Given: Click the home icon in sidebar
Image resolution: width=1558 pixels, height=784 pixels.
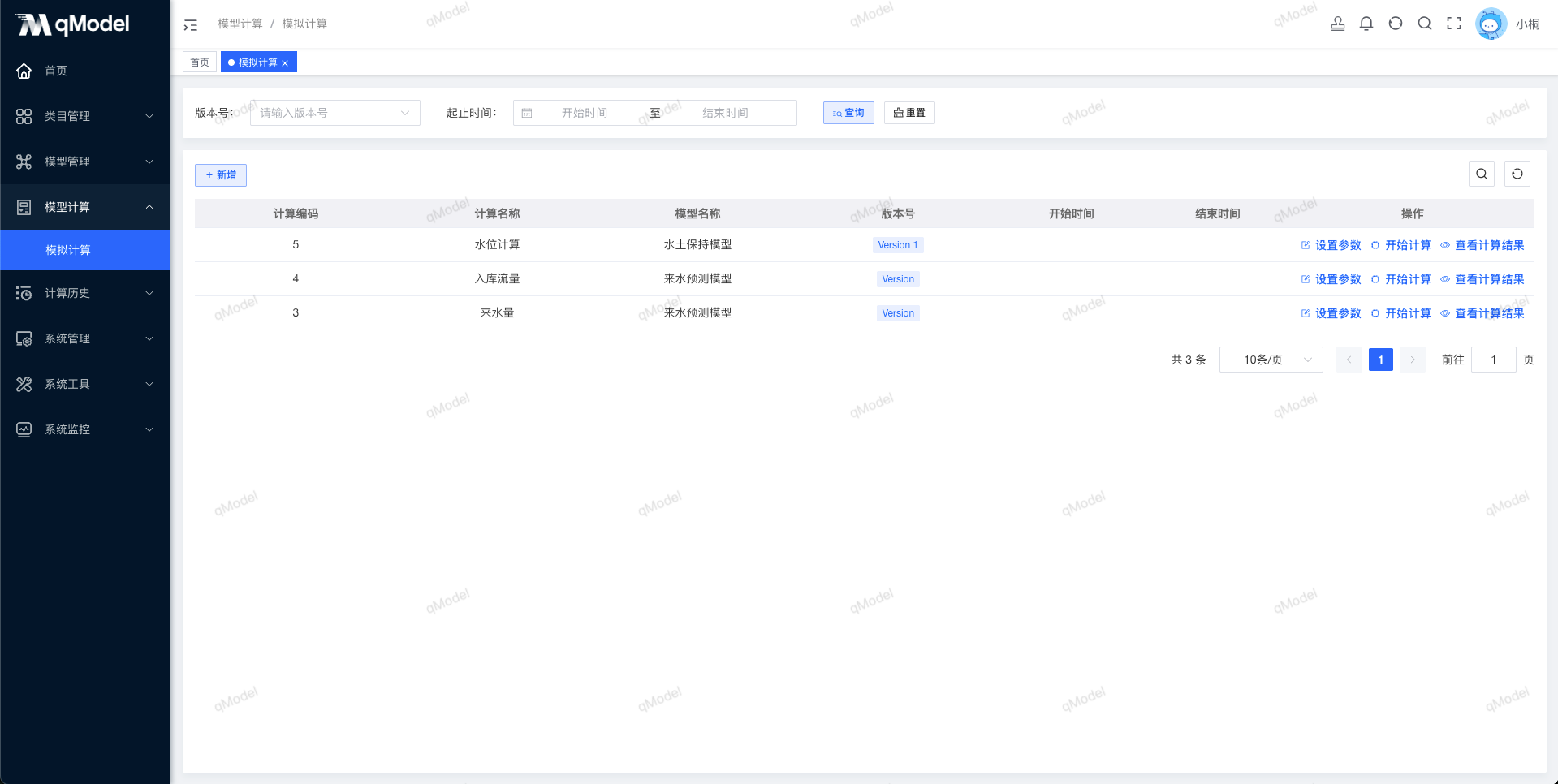Looking at the screenshot, I should (x=24, y=71).
